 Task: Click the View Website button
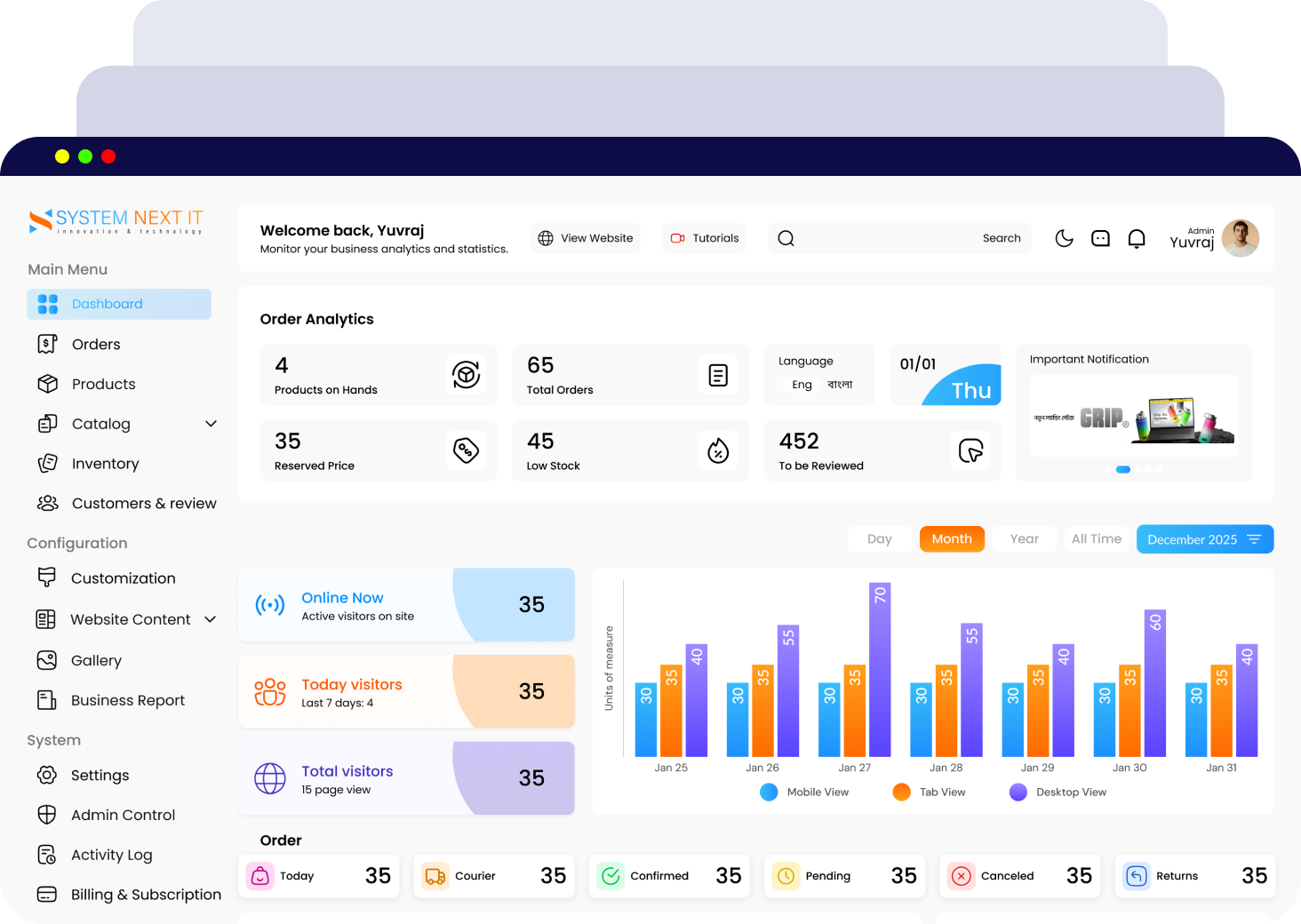coord(586,238)
